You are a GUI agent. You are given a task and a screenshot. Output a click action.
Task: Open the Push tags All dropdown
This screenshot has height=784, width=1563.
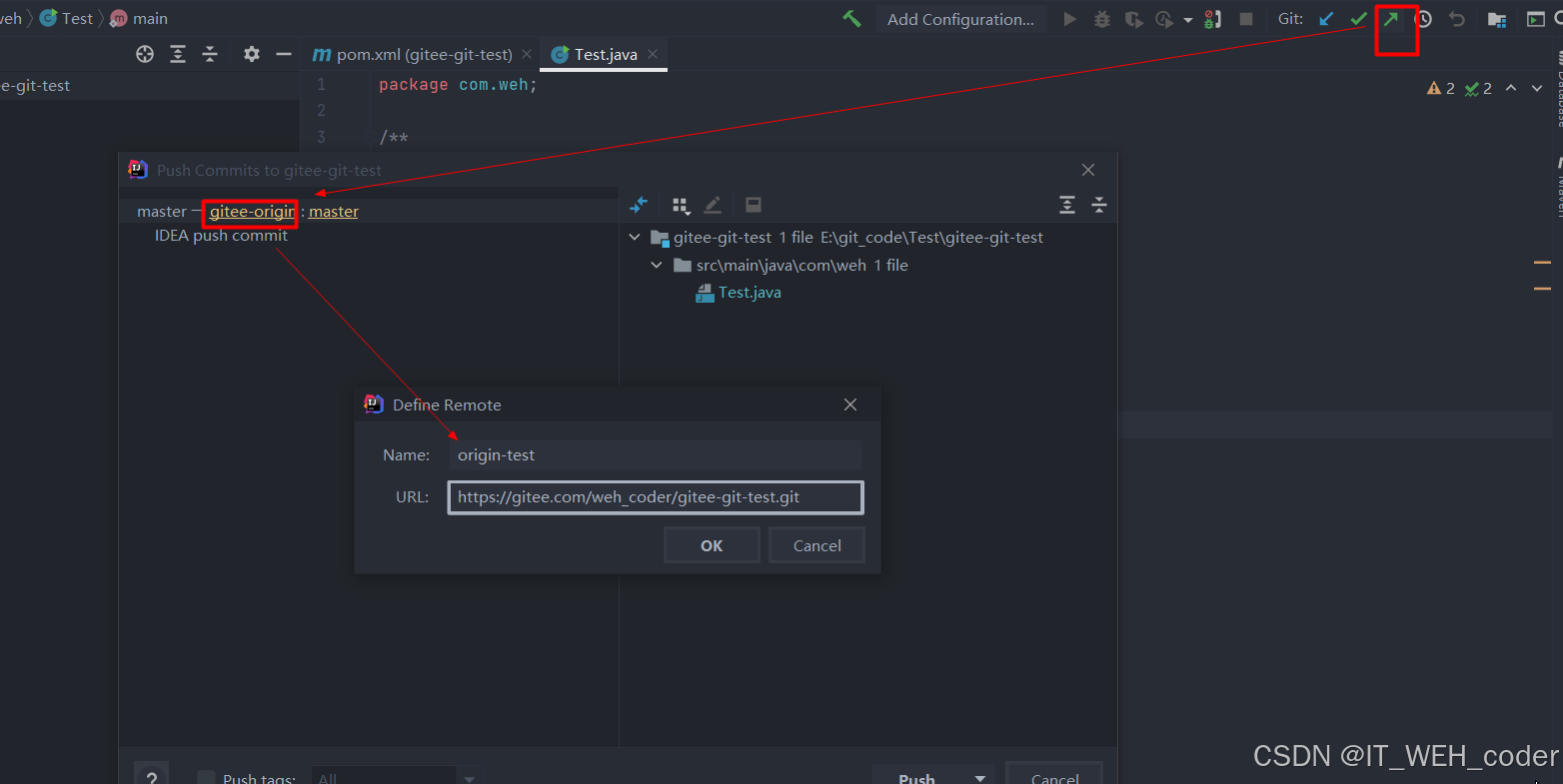pyautogui.click(x=396, y=777)
